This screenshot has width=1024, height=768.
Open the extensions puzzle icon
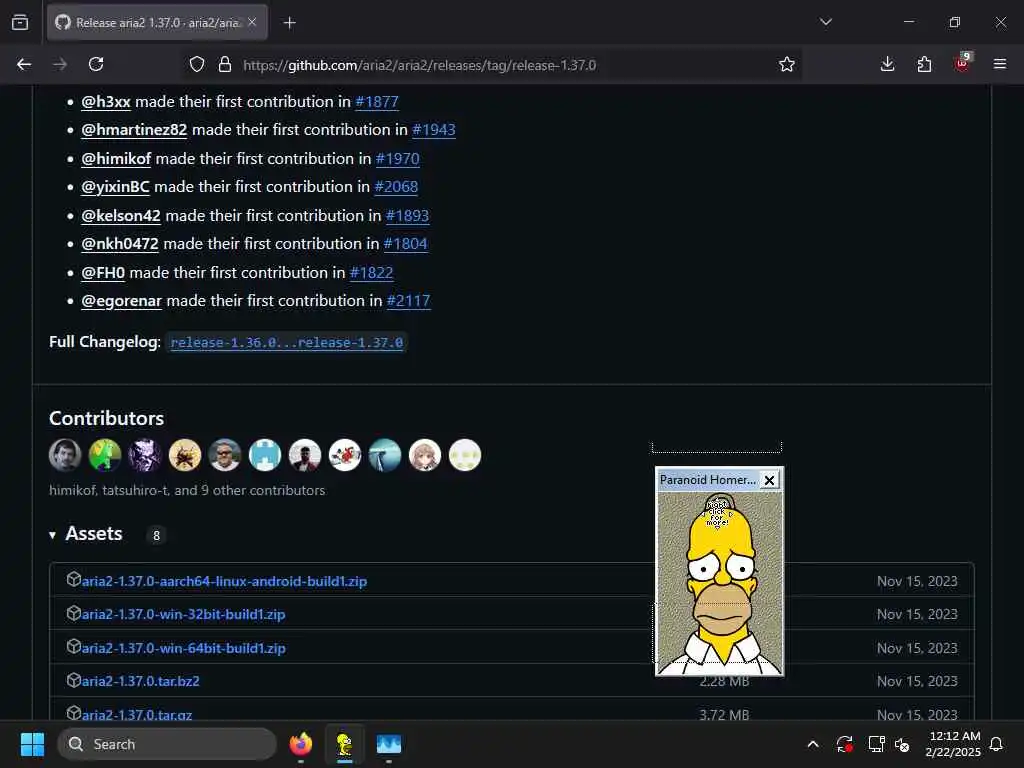coord(924,64)
